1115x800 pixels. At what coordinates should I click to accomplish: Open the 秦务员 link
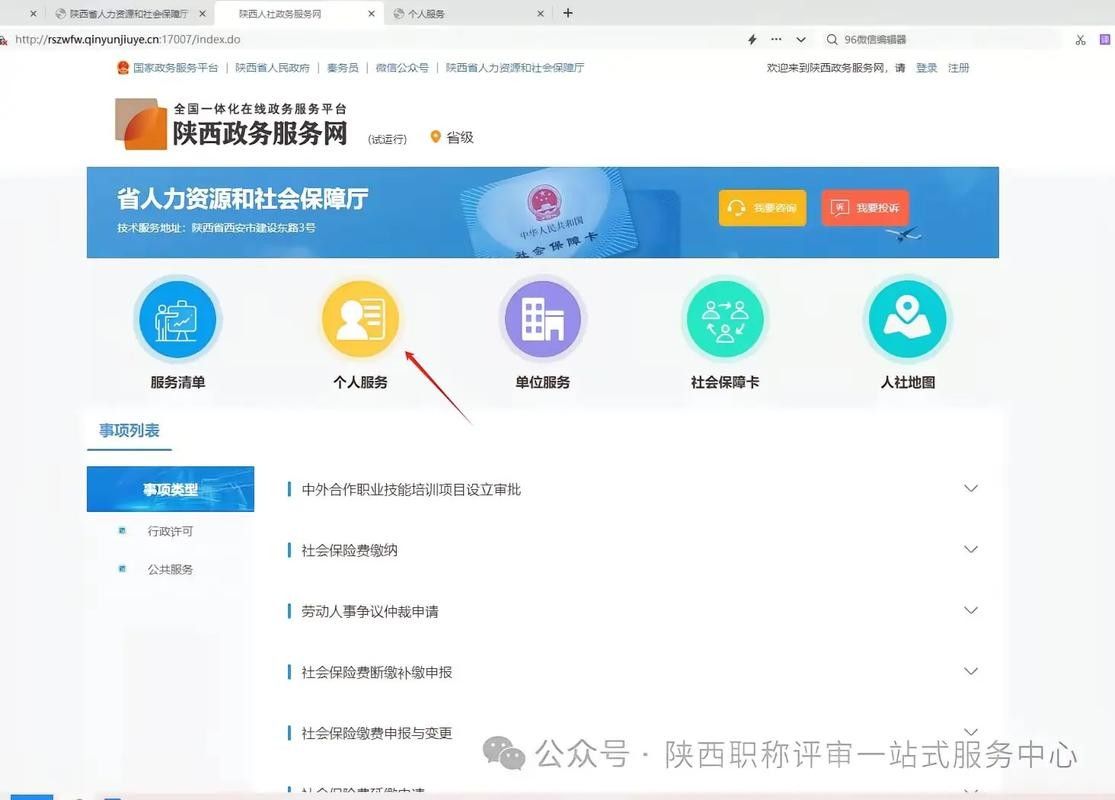[343, 68]
